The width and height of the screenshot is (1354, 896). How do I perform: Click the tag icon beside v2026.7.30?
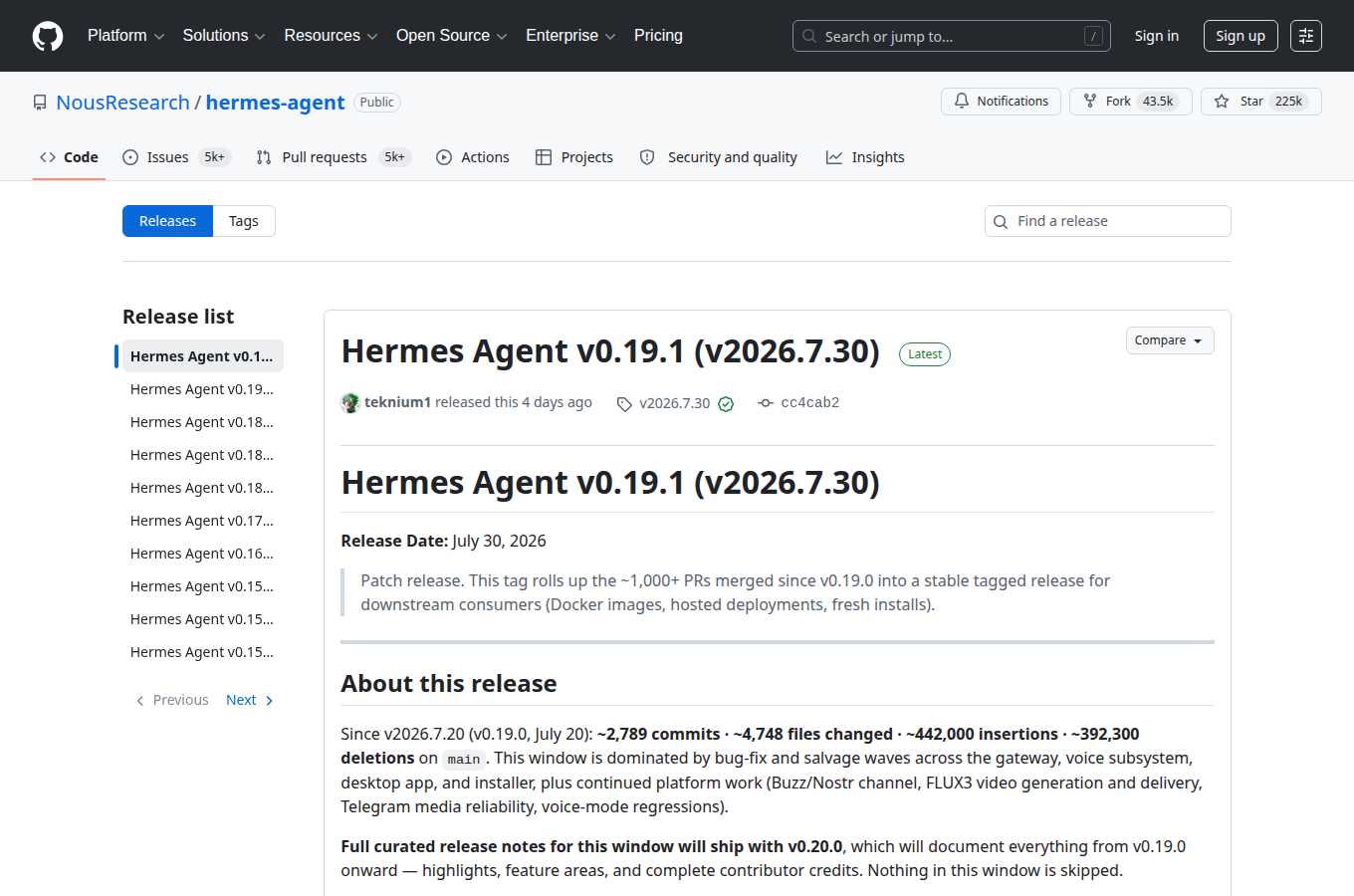(624, 403)
